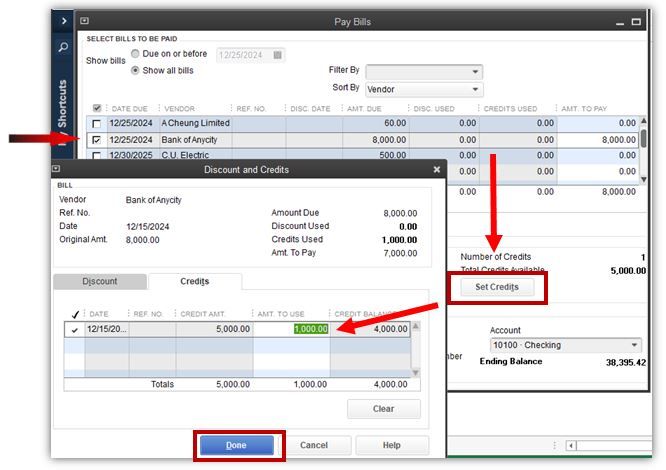This screenshot has height=470, width=666.
Task: Click the checkmark column header in credits table
Action: tap(75, 314)
